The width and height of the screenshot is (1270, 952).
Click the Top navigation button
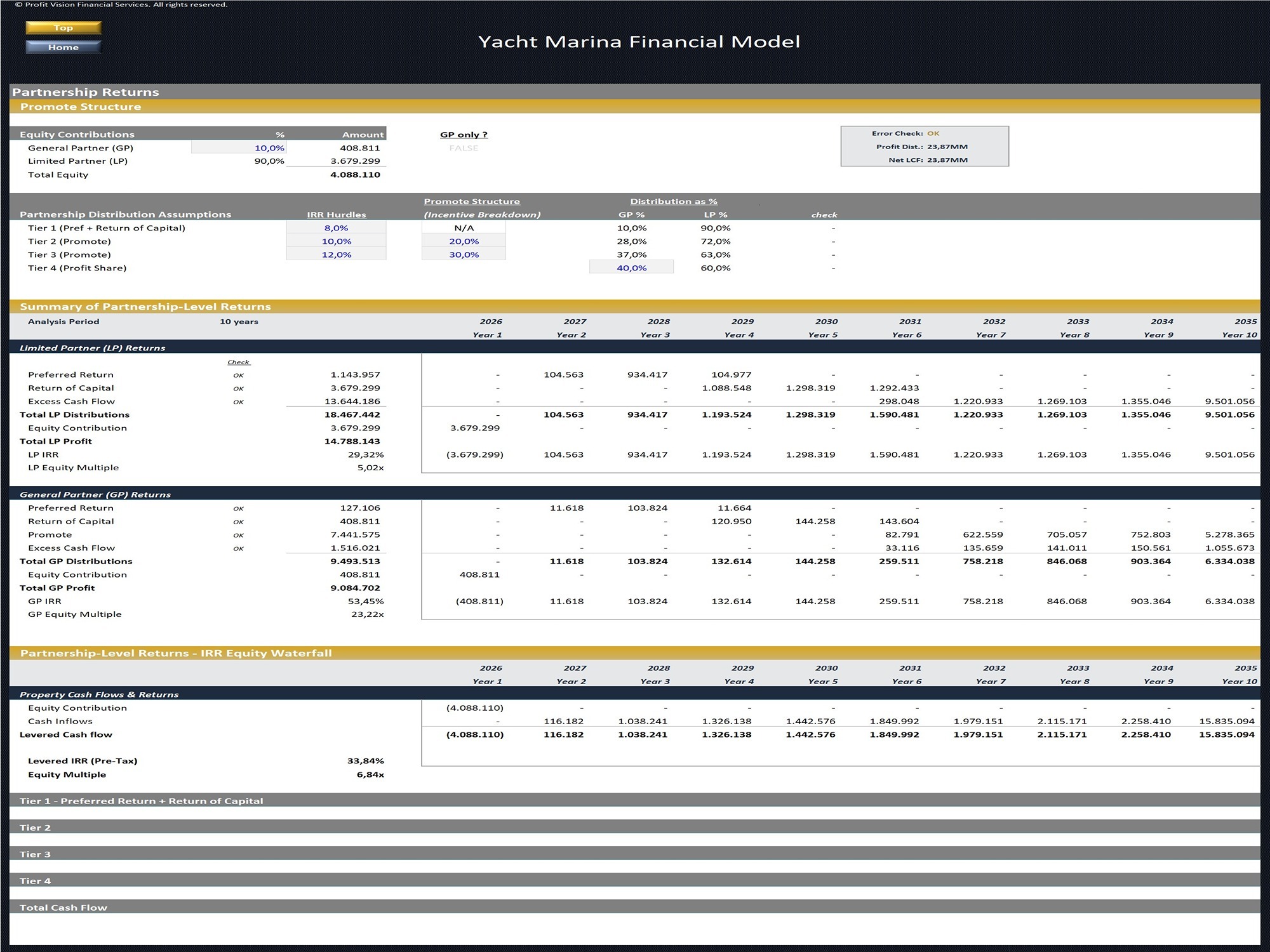coord(62,28)
